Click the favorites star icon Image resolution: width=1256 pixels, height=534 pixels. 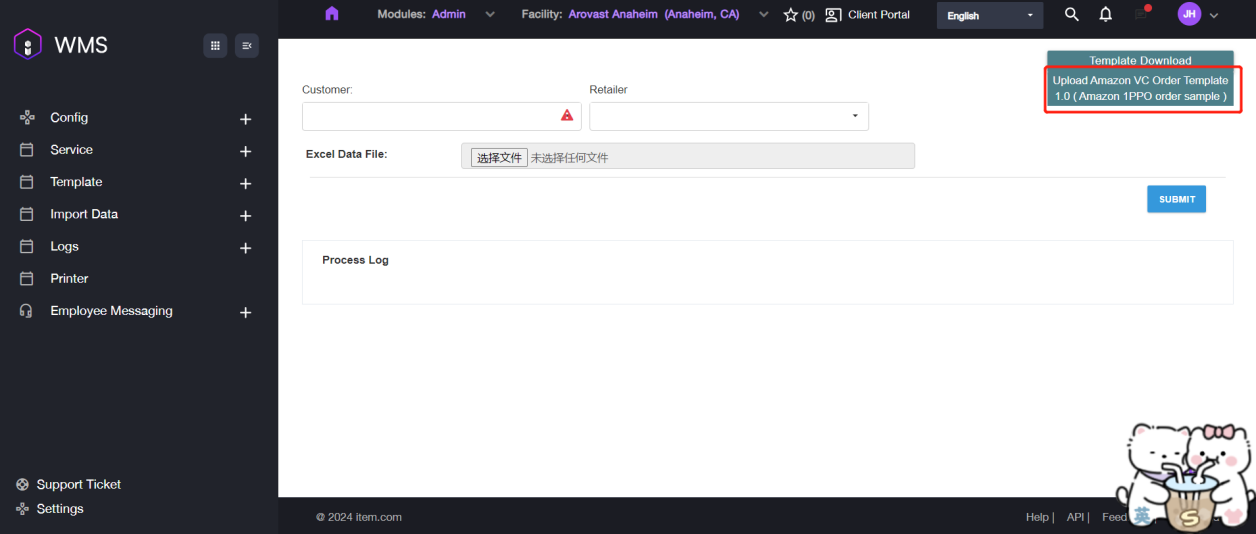[791, 15]
